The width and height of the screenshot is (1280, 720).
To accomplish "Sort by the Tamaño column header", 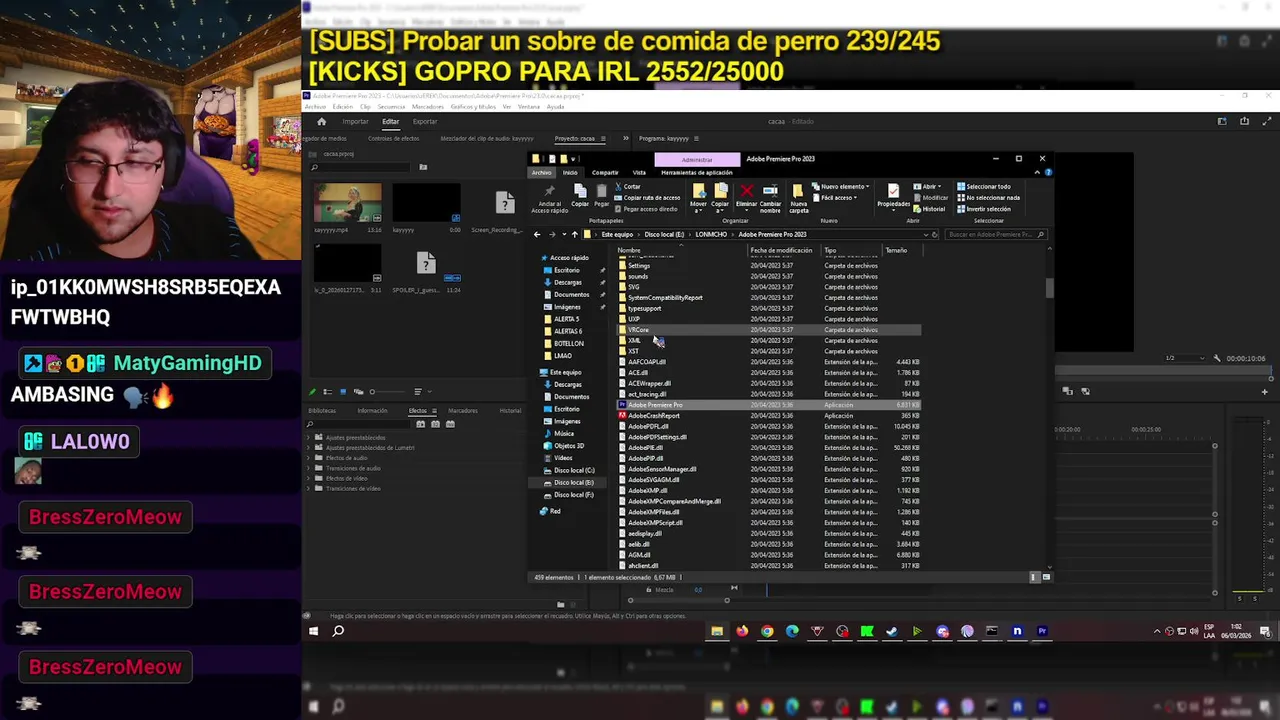I will click(x=896, y=250).
